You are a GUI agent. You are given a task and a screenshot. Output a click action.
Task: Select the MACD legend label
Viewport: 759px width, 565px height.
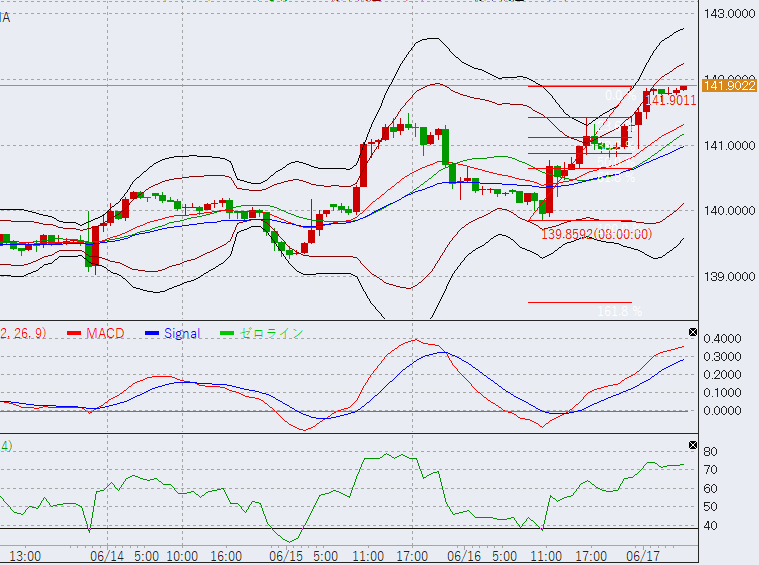click(105, 333)
